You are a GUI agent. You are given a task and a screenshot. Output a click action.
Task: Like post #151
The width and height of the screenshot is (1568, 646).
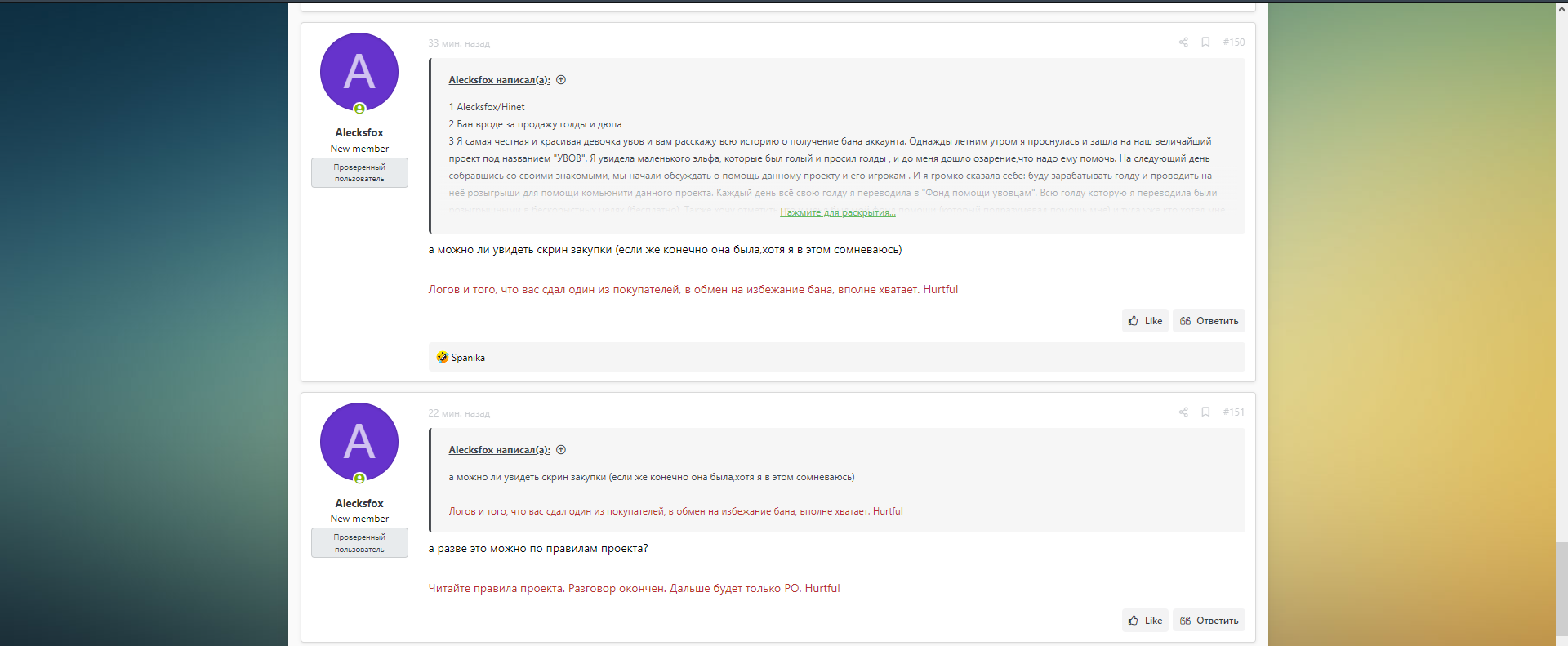pos(1145,621)
